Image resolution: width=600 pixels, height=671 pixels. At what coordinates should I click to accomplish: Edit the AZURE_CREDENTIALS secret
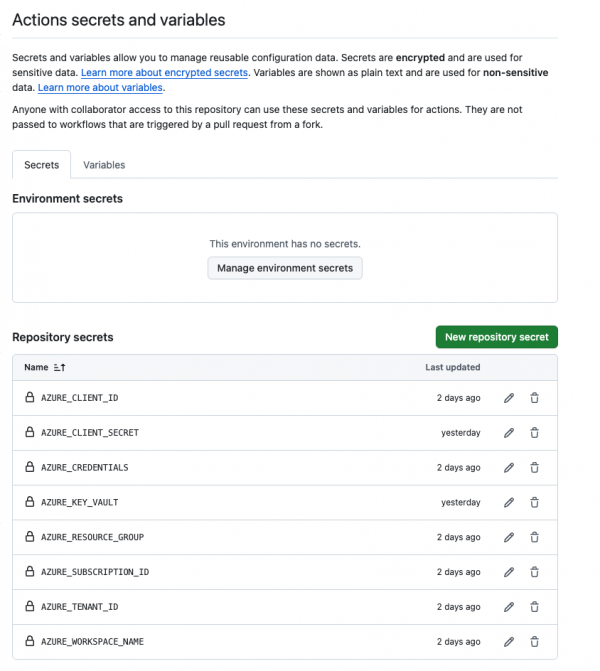[509, 468]
